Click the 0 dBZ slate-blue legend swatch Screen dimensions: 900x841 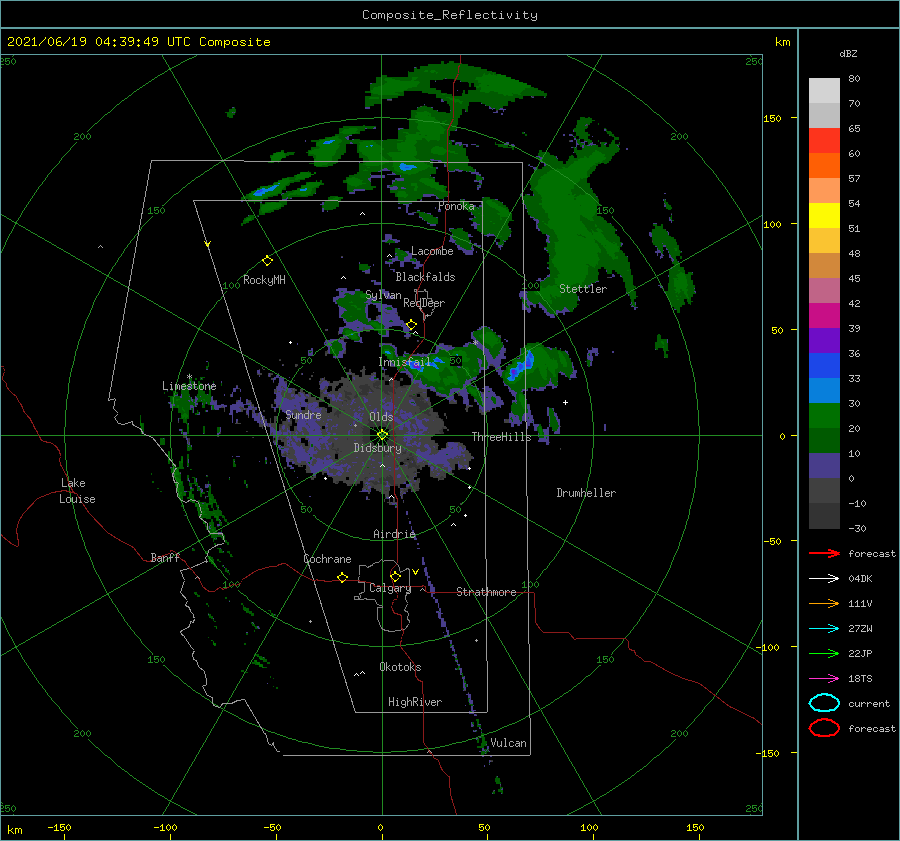(824, 465)
